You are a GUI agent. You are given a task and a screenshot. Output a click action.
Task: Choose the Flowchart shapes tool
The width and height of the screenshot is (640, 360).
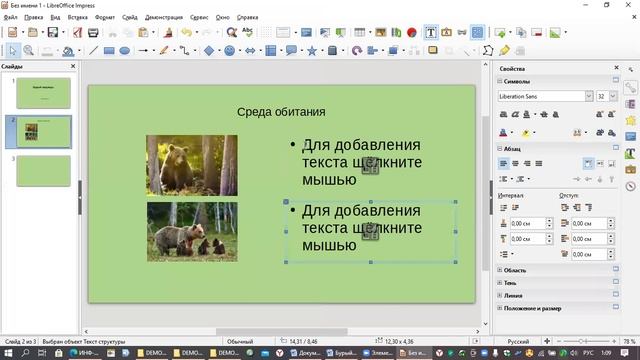pos(271,51)
